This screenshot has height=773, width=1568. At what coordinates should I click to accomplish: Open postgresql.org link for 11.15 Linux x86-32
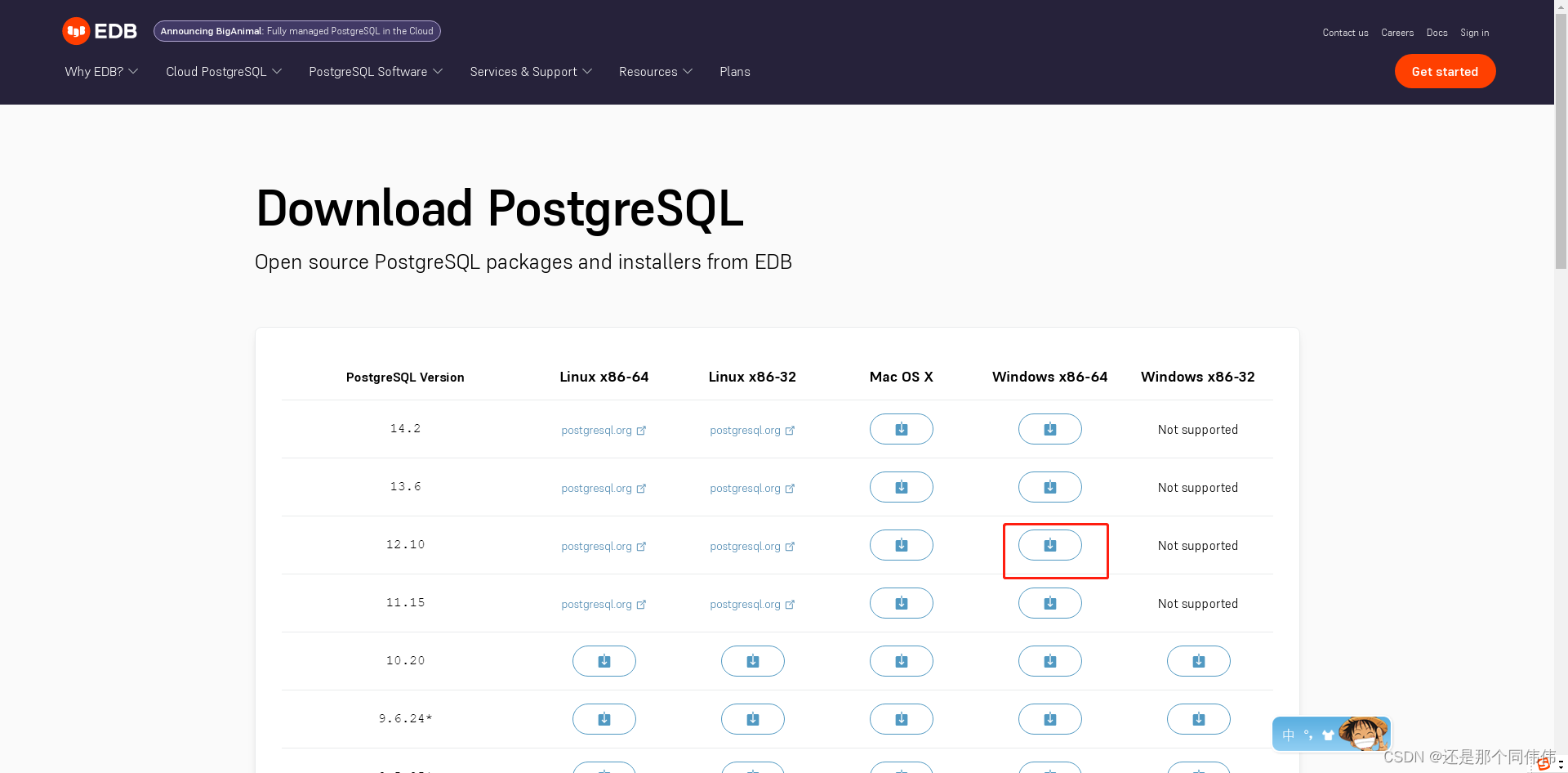(752, 604)
